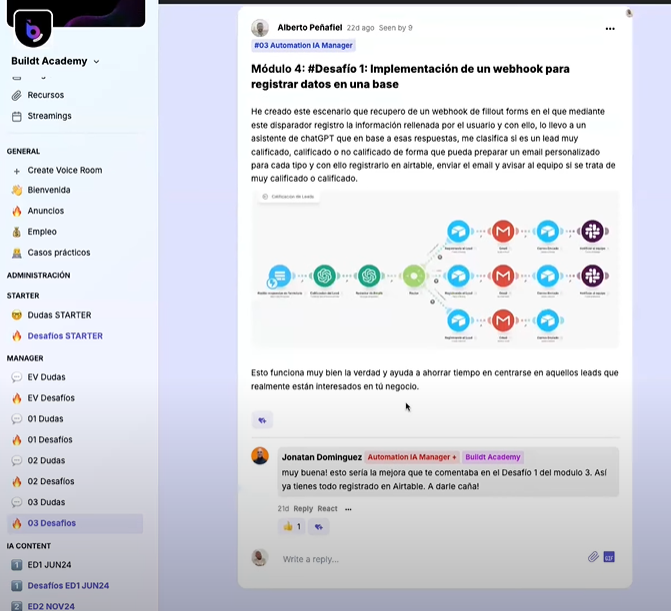
Task: Toggle the thumbs up reaction on the comment
Action: tap(291, 526)
